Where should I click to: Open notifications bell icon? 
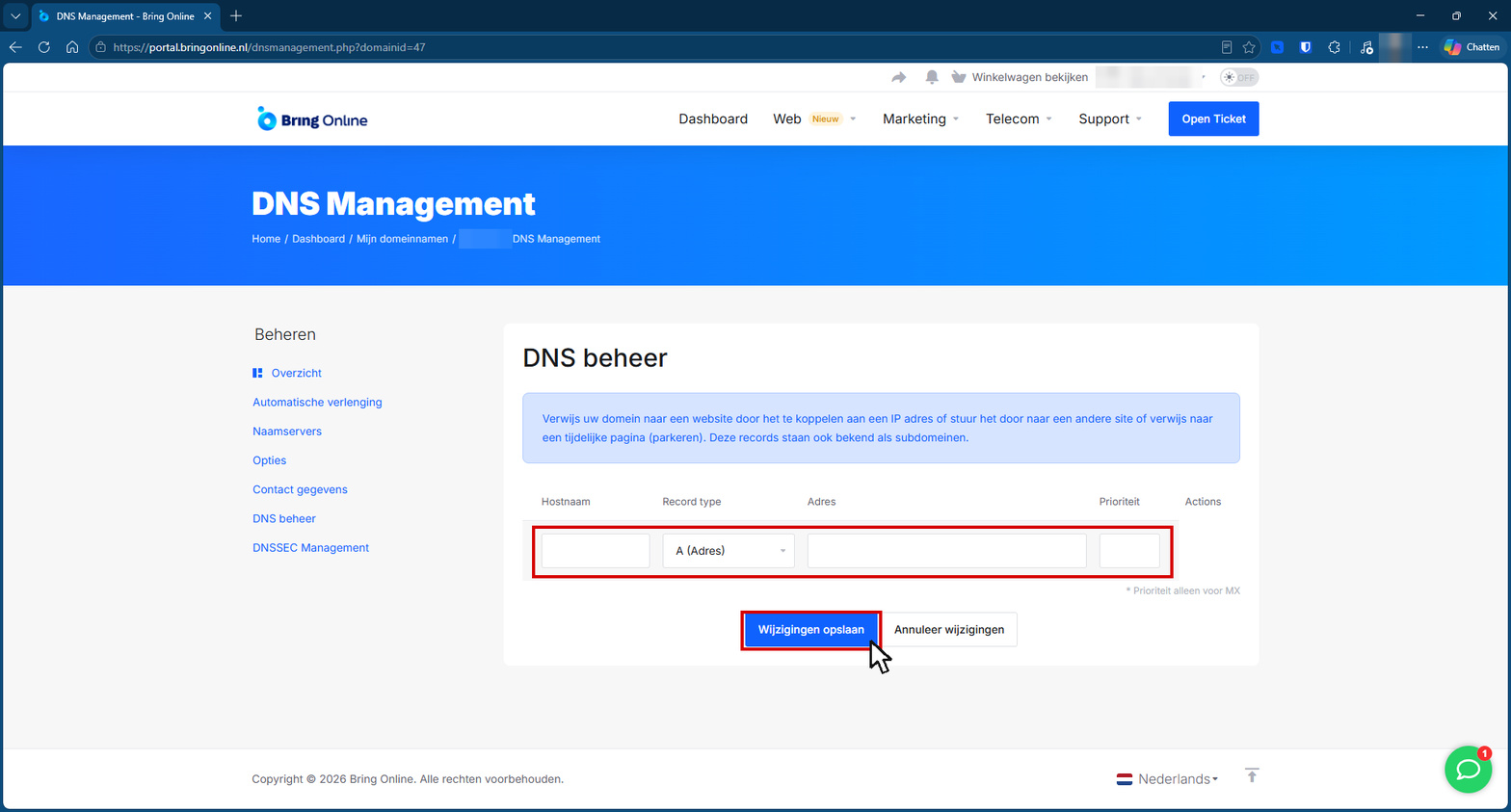932,77
